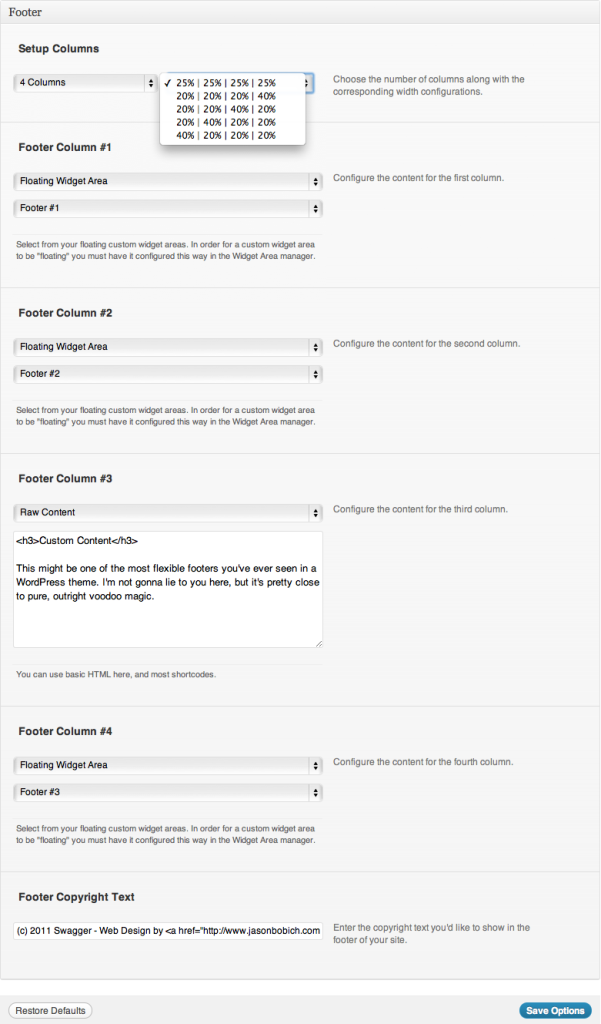
Task: Collapse the Footer panel title bar
Action: pos(300,12)
